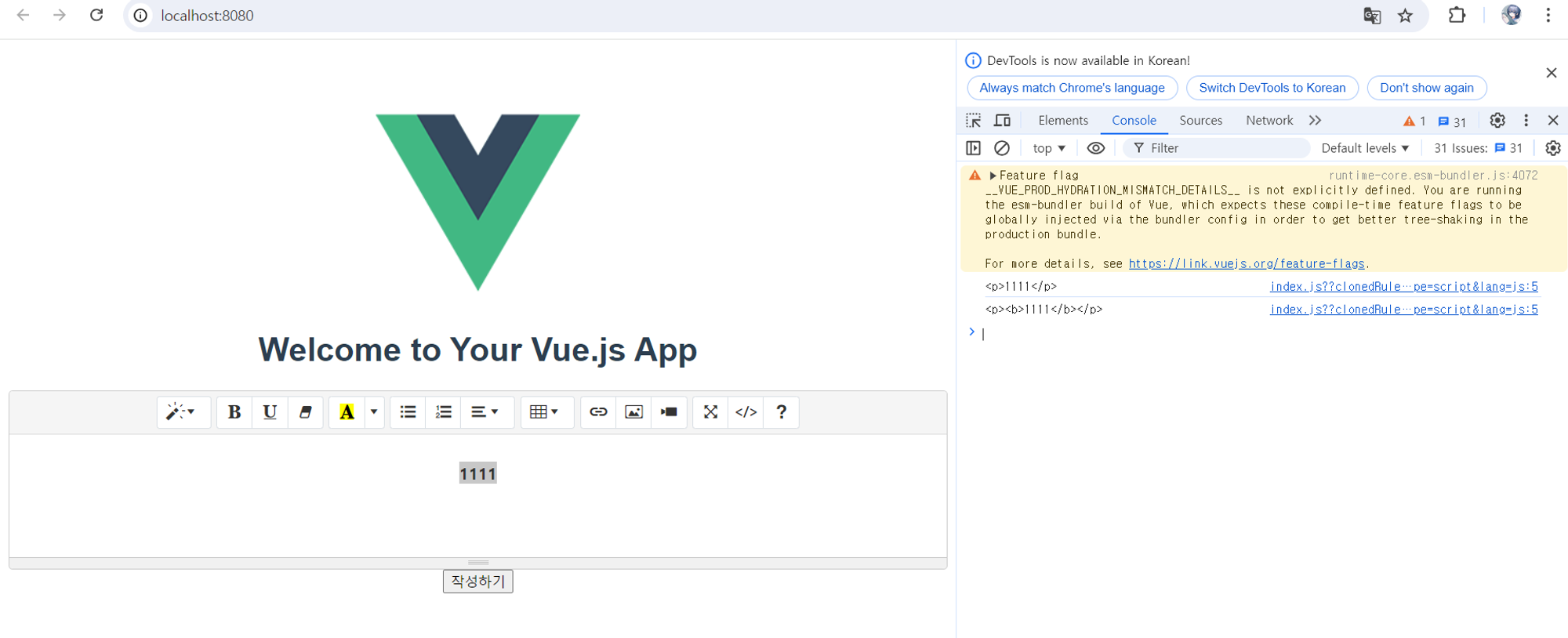Image resolution: width=1568 pixels, height=638 pixels.
Task: Insert a picture via image icon
Action: [633, 412]
